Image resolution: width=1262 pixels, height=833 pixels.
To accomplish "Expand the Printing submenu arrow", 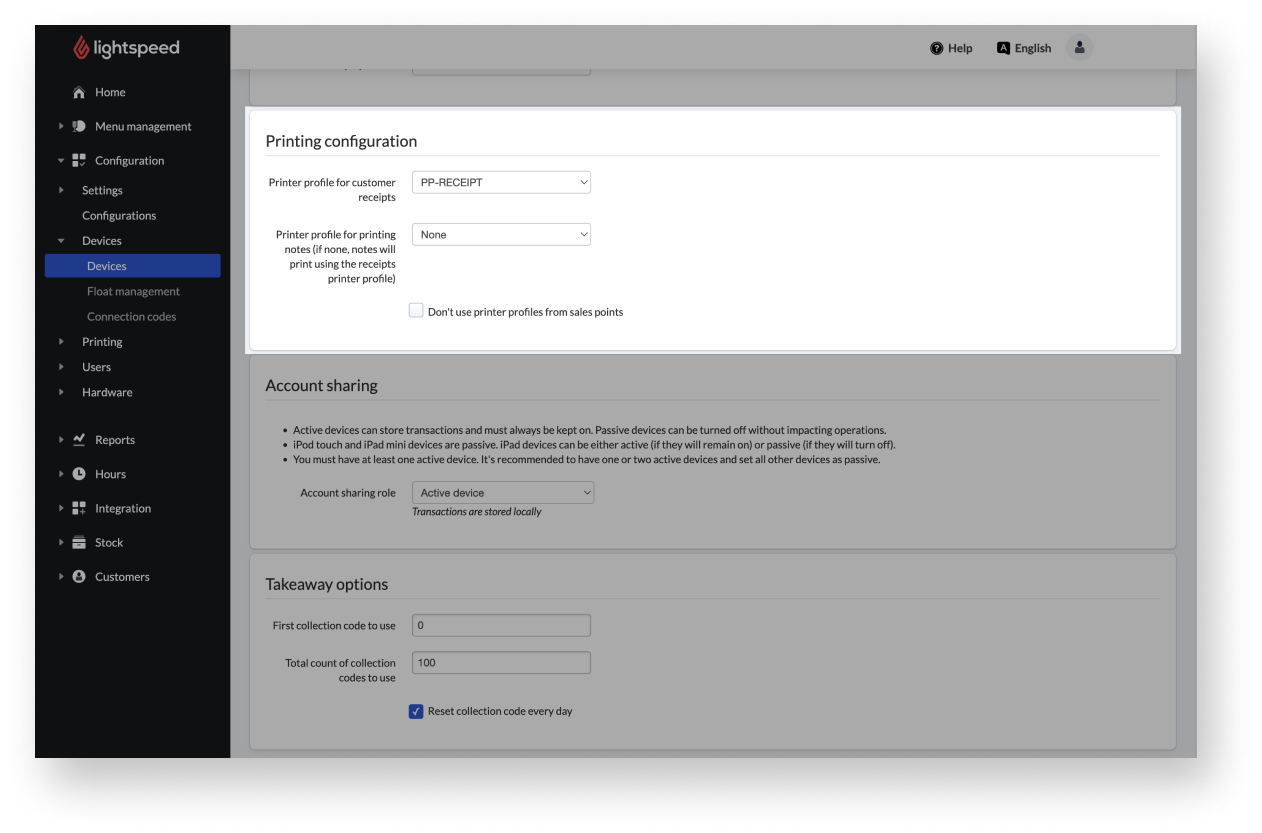I will [61, 342].
